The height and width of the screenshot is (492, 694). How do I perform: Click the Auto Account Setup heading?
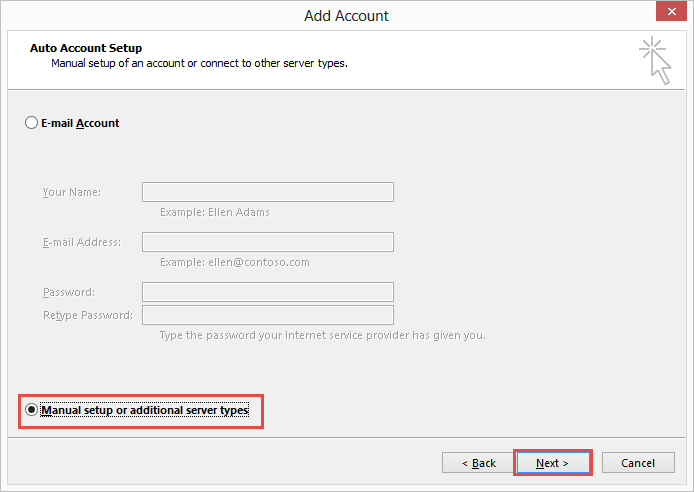(86, 48)
